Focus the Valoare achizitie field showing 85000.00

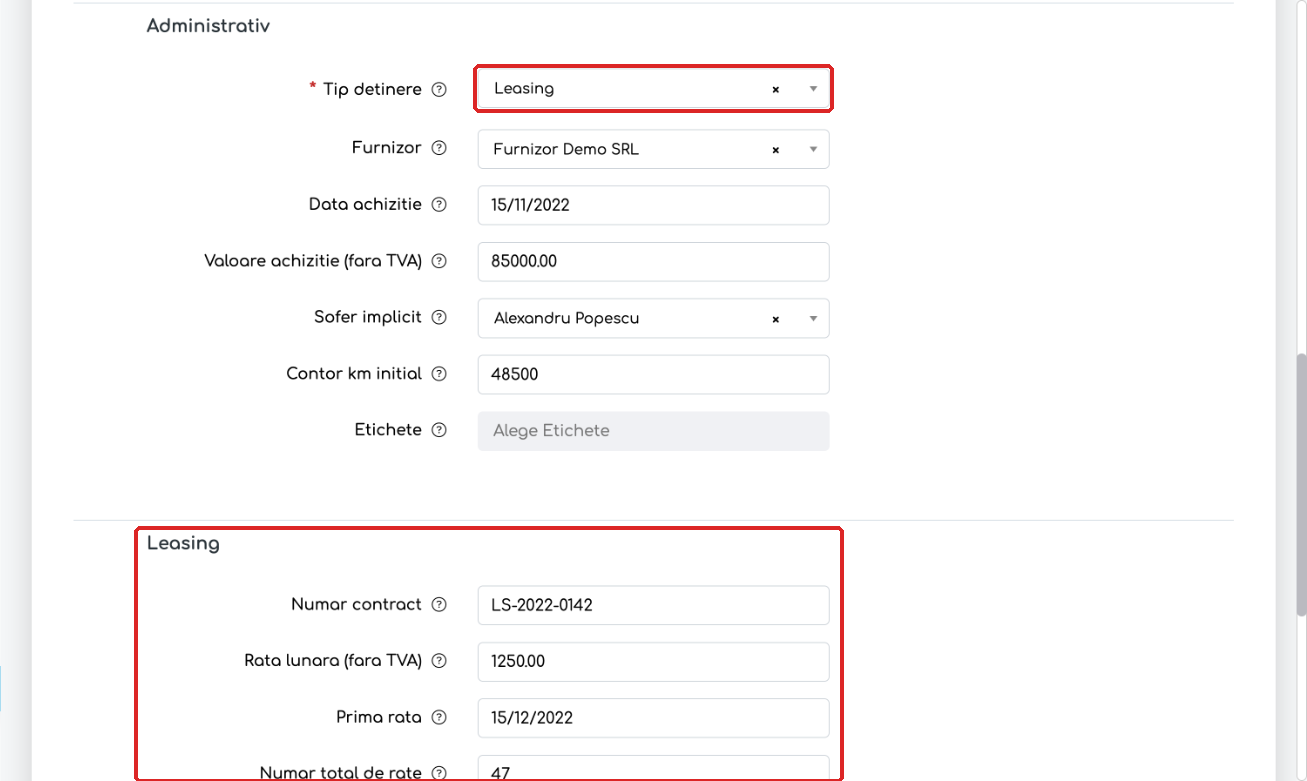click(x=654, y=262)
